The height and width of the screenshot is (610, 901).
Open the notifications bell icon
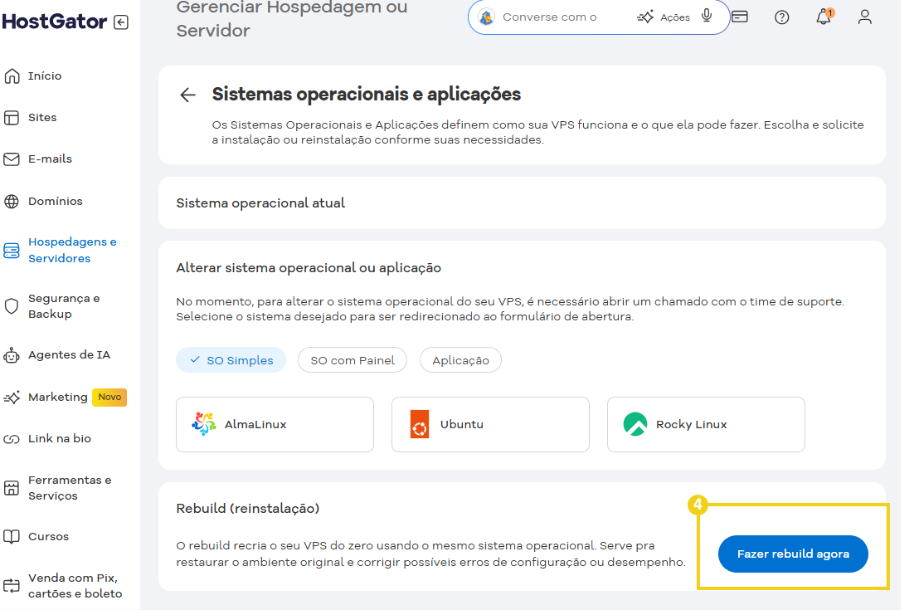click(x=822, y=16)
